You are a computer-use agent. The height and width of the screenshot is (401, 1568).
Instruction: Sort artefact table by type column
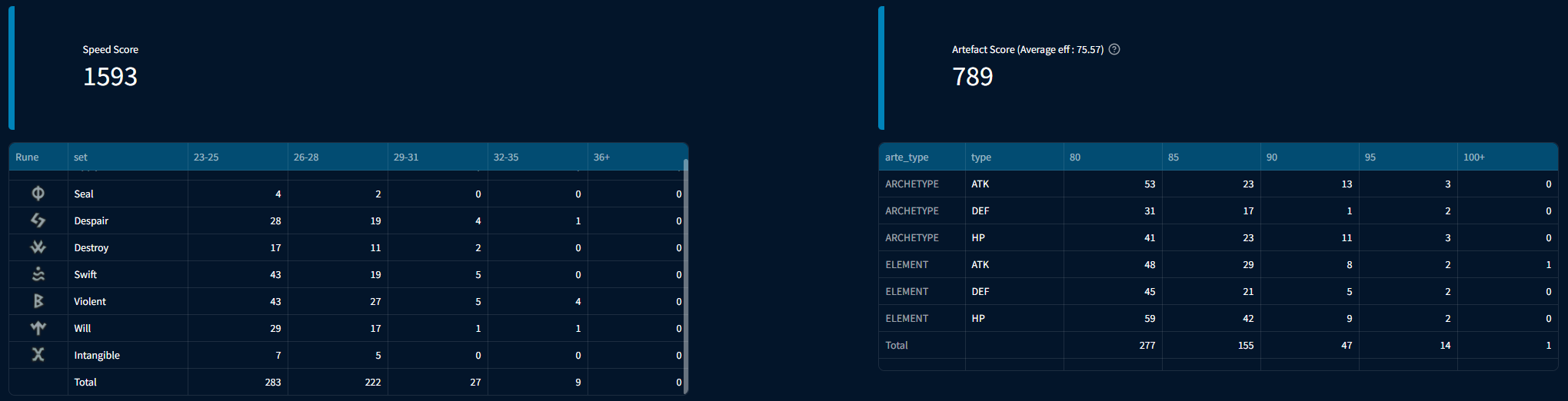[x=981, y=157]
